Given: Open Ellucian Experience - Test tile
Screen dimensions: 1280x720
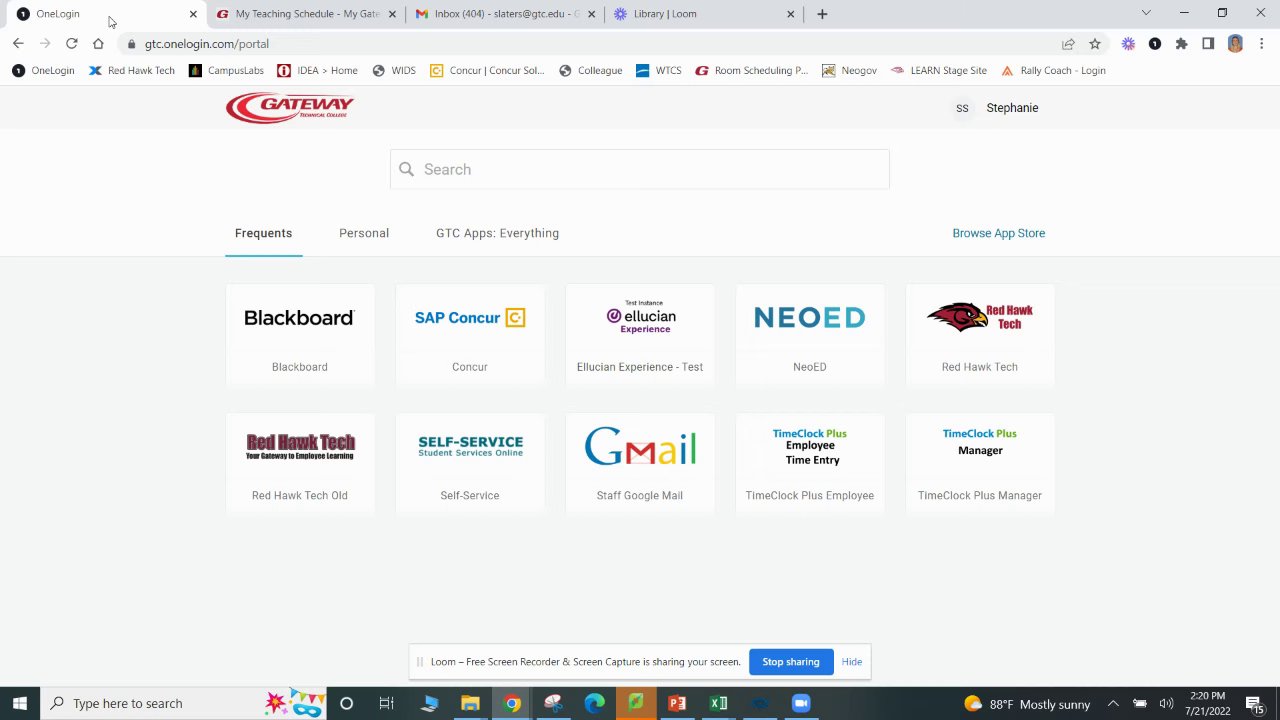Looking at the screenshot, I should [x=639, y=335].
